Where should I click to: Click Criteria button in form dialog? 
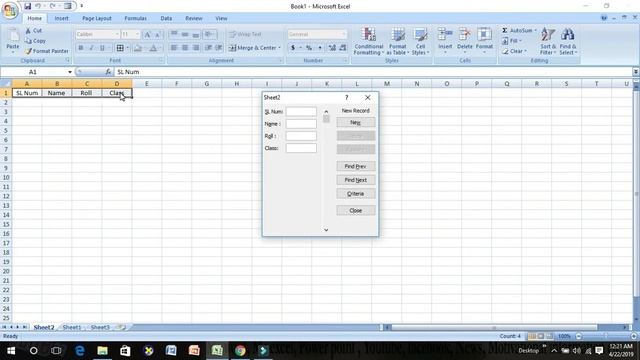click(356, 194)
